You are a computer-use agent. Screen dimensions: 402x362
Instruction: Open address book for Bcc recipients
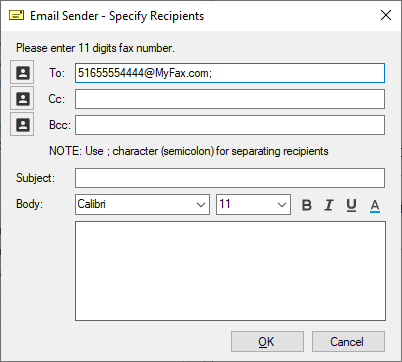[22, 124]
